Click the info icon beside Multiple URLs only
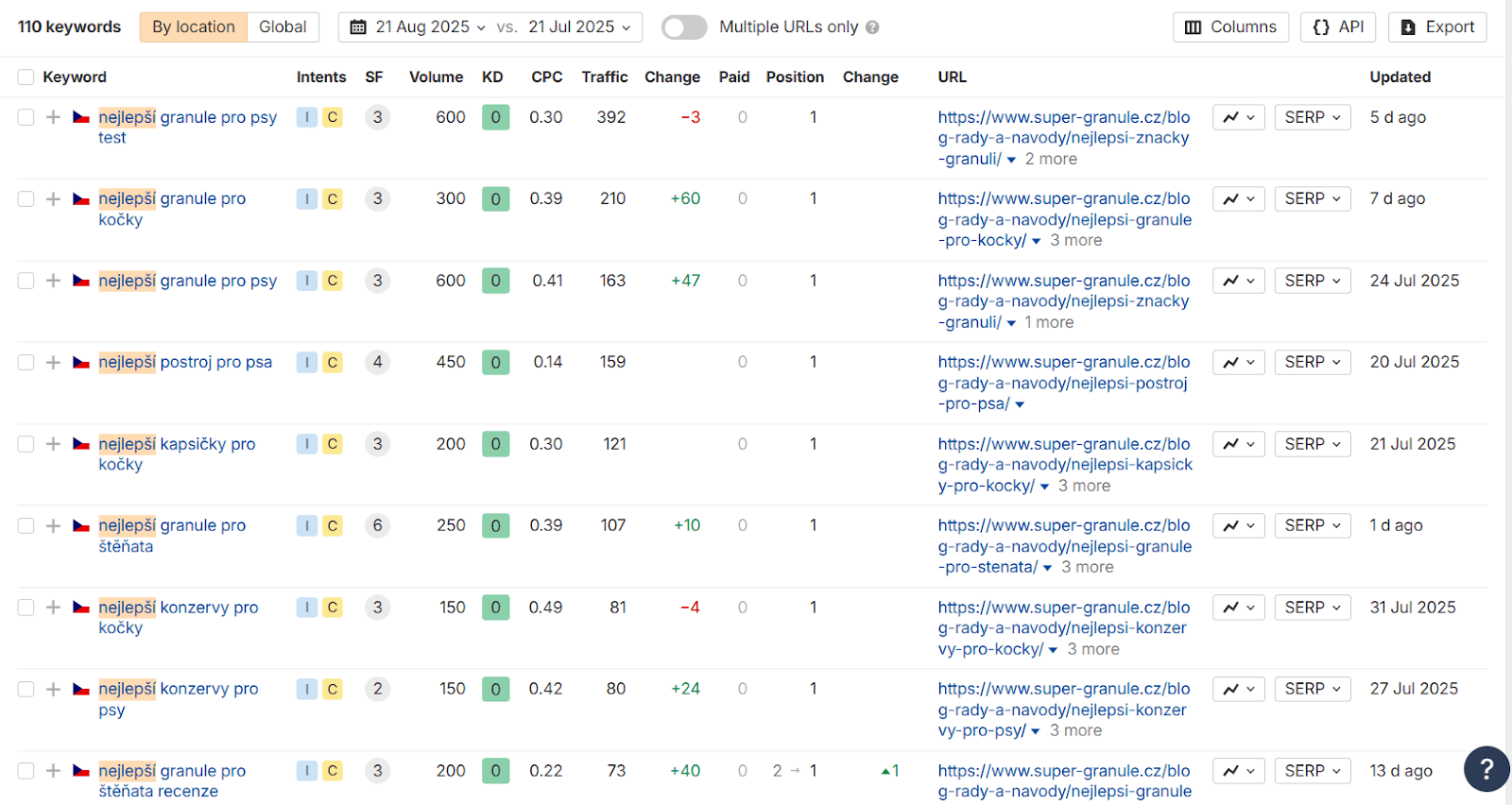Viewport: 1512px width, 805px height. [x=872, y=27]
